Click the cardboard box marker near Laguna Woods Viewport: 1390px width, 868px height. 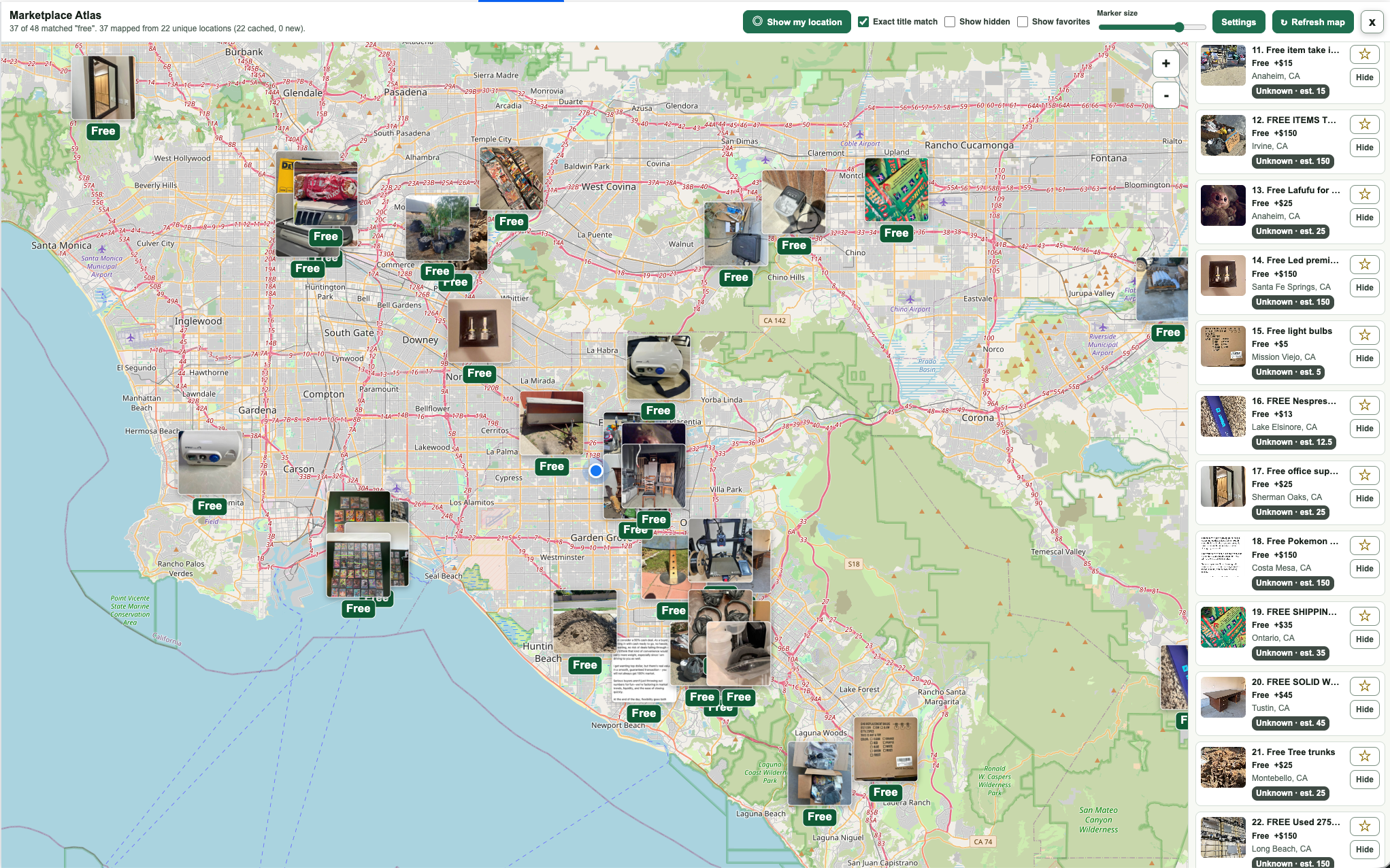(x=885, y=749)
